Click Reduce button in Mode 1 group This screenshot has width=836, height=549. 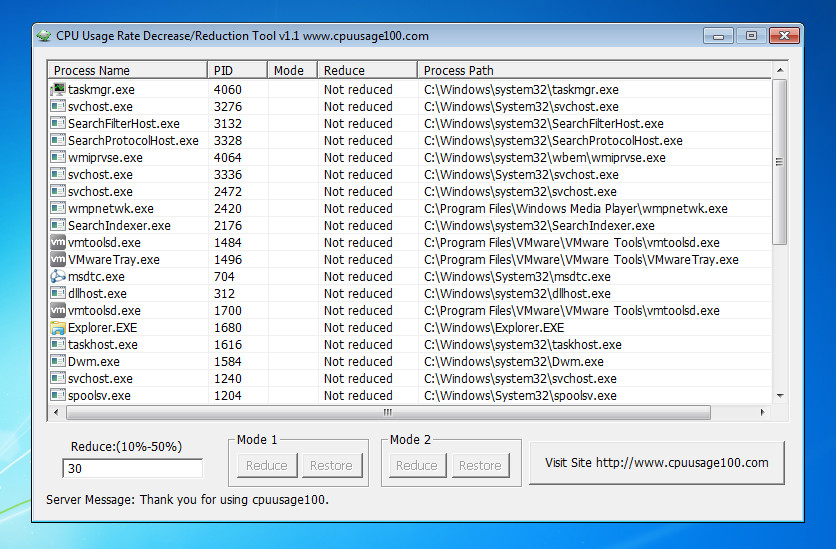coord(267,465)
